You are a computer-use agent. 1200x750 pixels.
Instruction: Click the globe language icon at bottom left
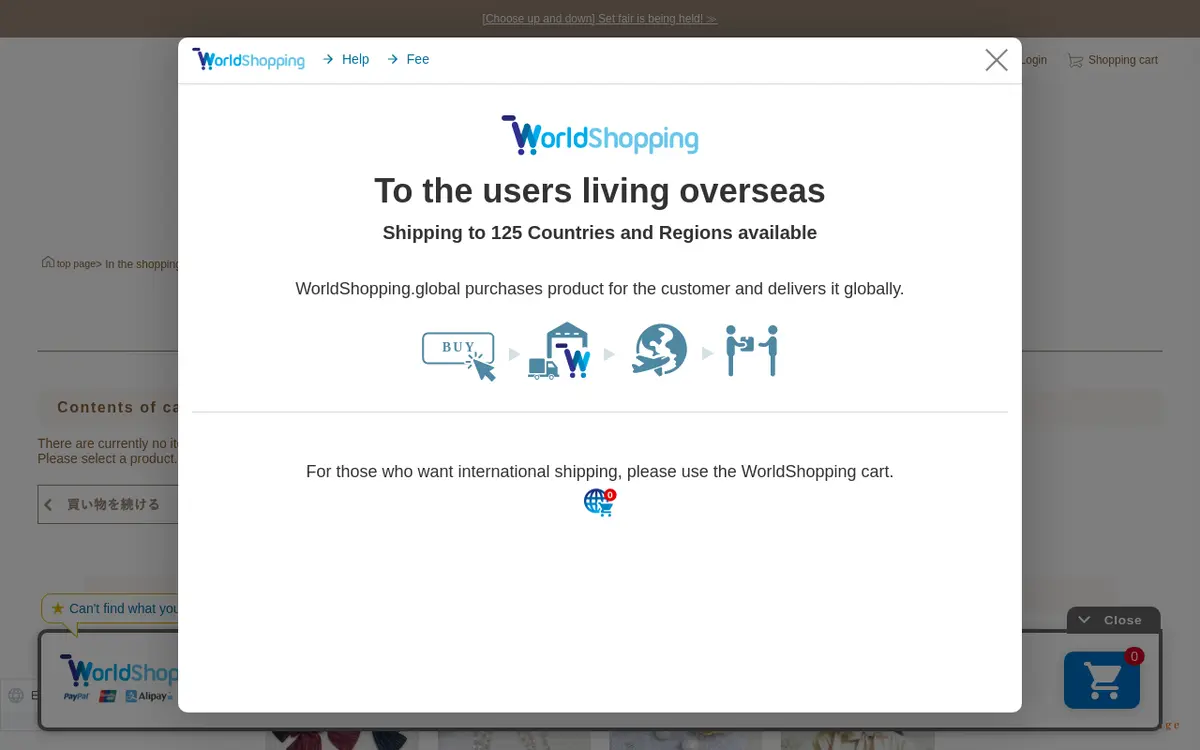(16, 695)
